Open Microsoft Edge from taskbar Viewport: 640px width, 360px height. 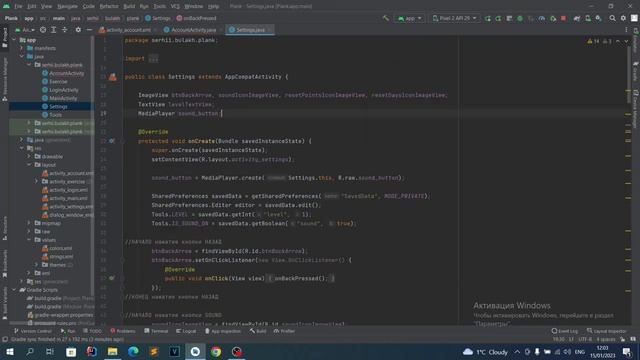(133, 351)
